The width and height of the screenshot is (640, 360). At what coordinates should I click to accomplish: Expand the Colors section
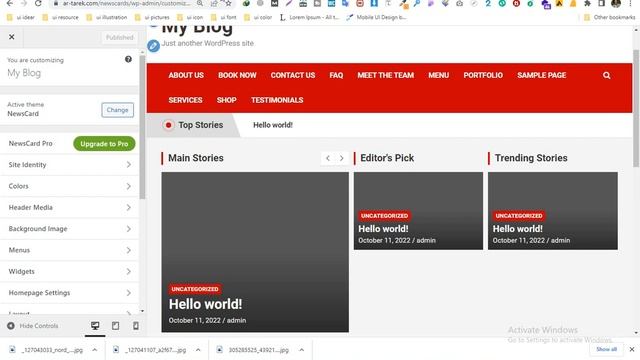(69, 186)
